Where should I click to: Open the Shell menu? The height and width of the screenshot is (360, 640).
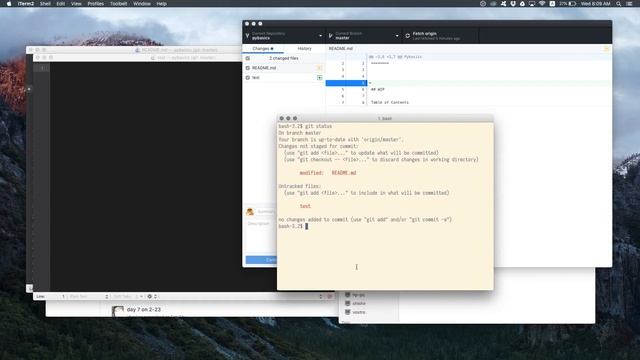tap(45, 4)
